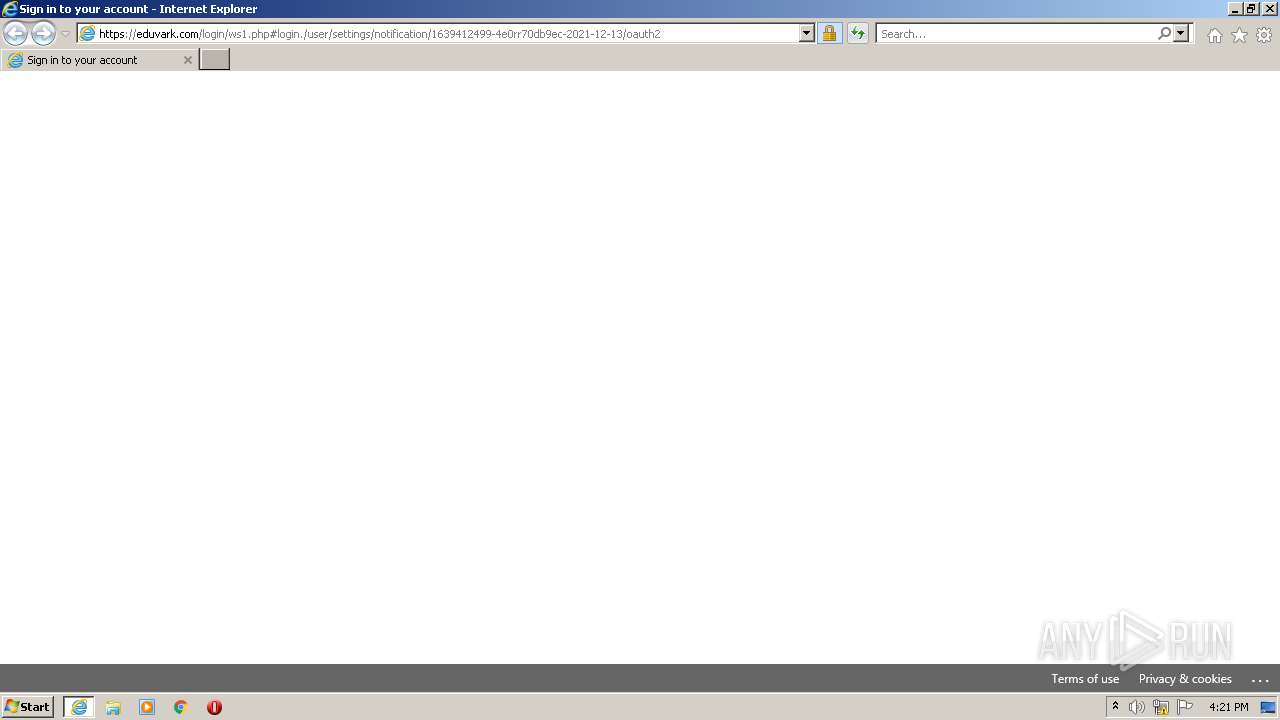This screenshot has height=720, width=1280.
Task: Open the Terms of use link
Action: coord(1085,679)
